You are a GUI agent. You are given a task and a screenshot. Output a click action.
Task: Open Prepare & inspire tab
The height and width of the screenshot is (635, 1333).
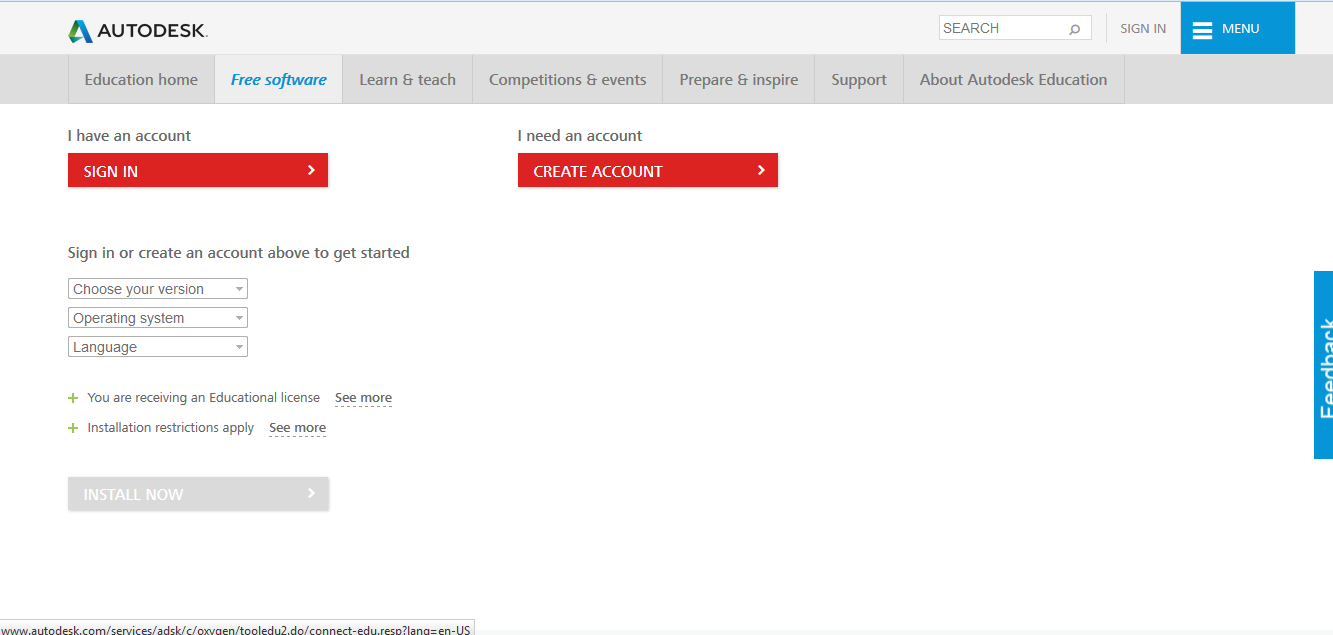tap(739, 80)
